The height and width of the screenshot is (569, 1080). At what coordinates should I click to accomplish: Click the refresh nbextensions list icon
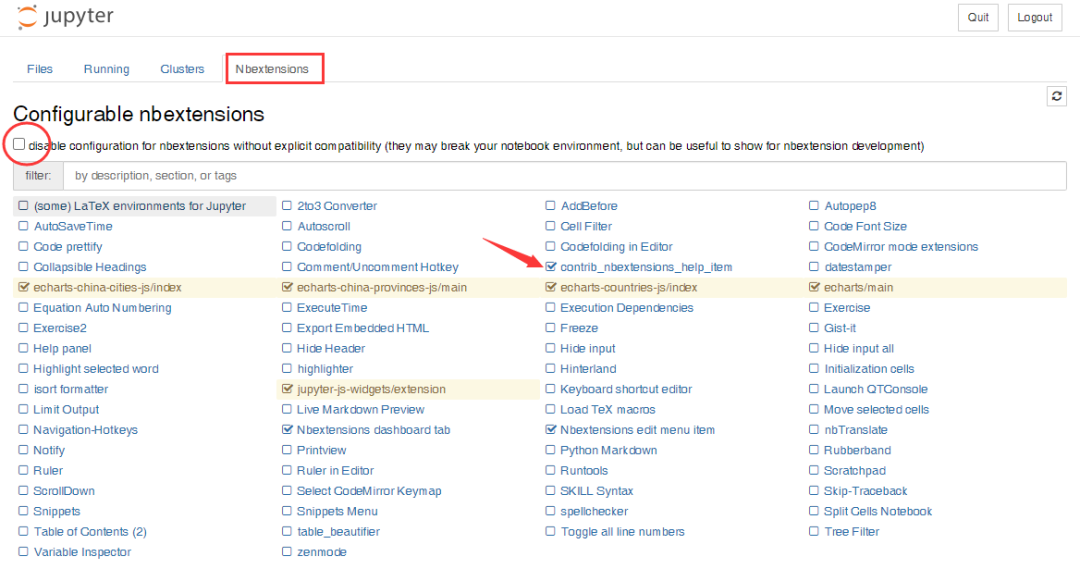tap(1057, 96)
